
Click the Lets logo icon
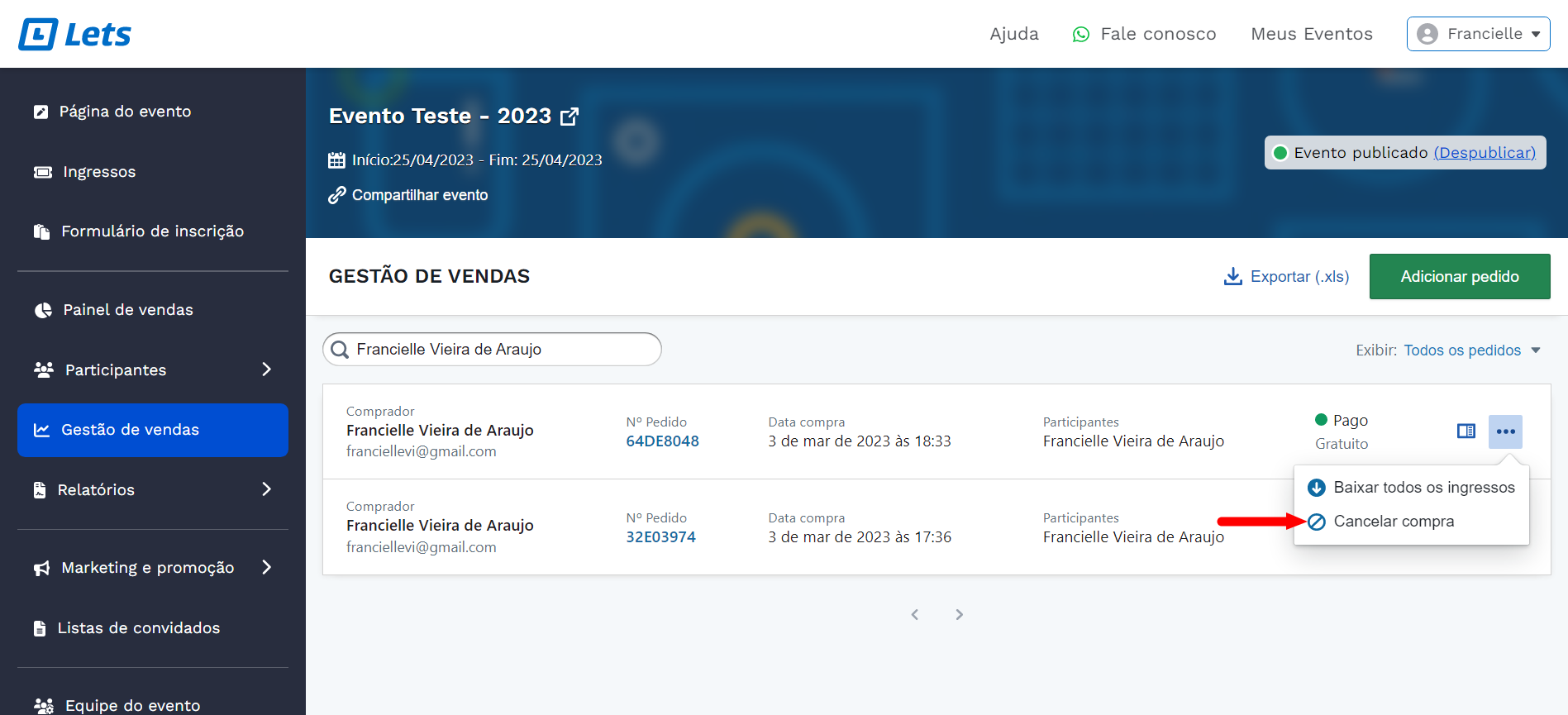tap(39, 35)
